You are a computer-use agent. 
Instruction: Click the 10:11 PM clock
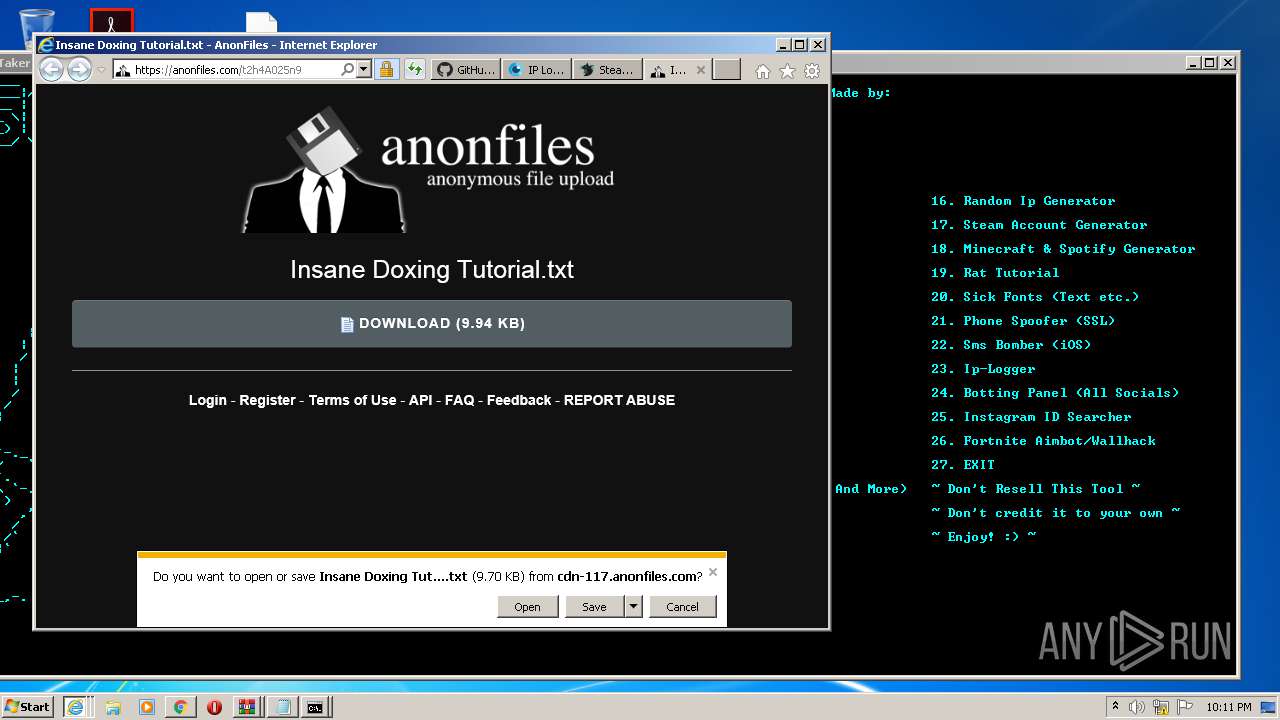(1228, 707)
